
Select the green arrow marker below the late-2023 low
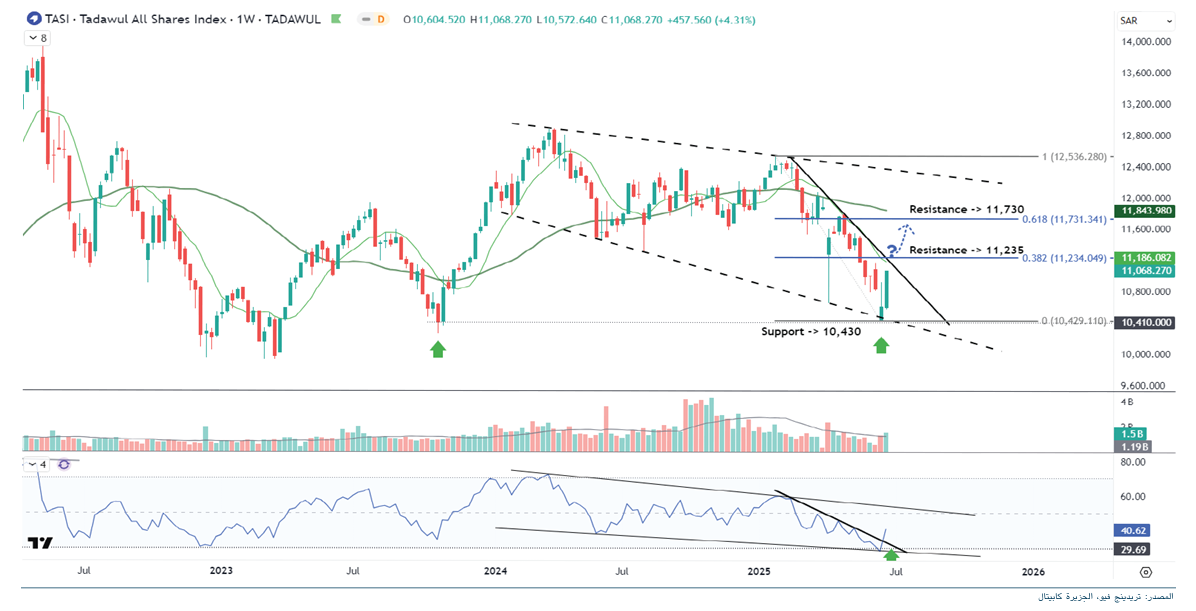tap(438, 349)
